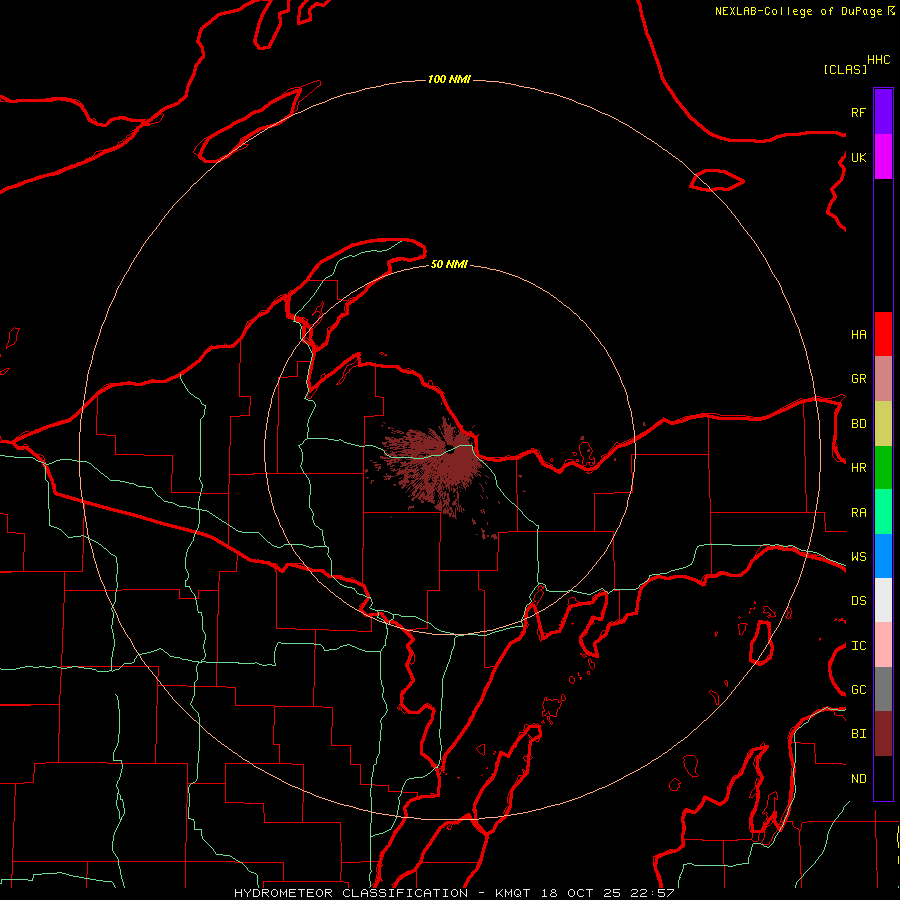Click the GR pink legend swatch

click(x=883, y=379)
